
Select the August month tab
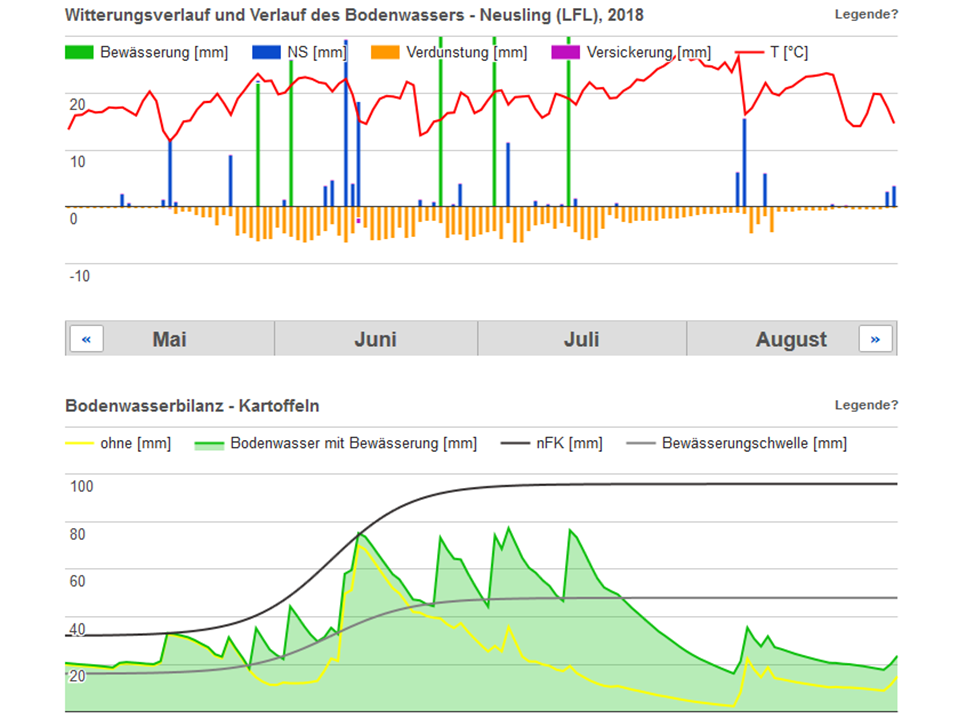pos(790,339)
